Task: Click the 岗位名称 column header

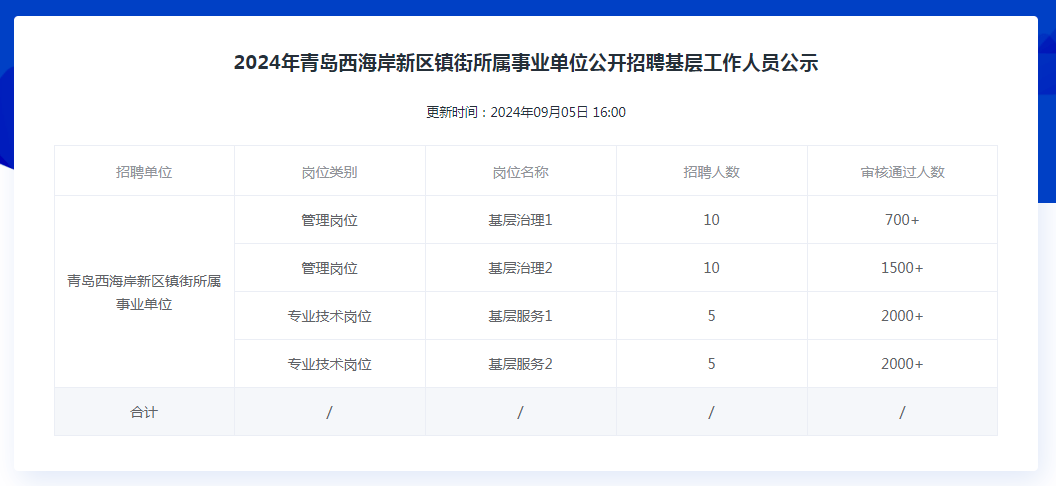Action: click(521, 172)
